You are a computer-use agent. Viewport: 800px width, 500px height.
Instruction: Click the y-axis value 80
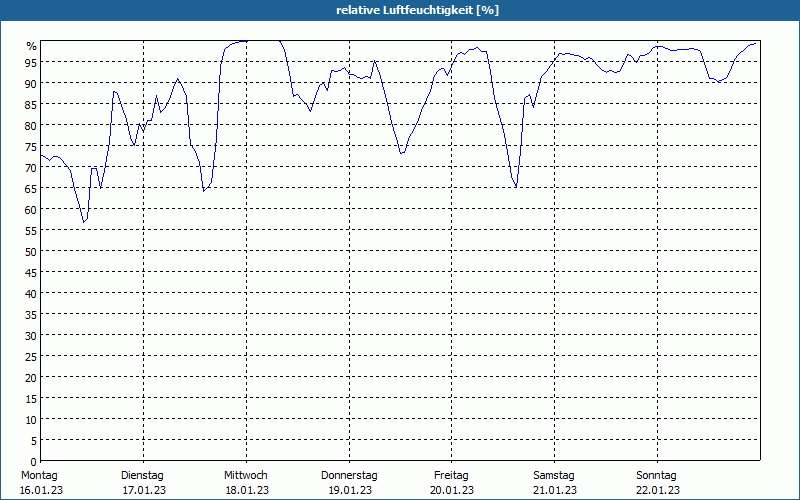[x=31, y=126]
